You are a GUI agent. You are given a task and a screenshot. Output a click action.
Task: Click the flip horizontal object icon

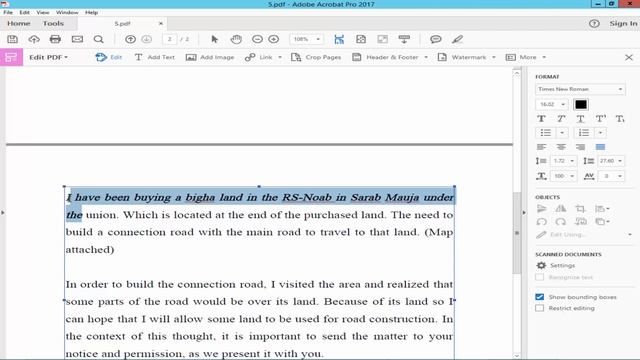click(x=561, y=209)
